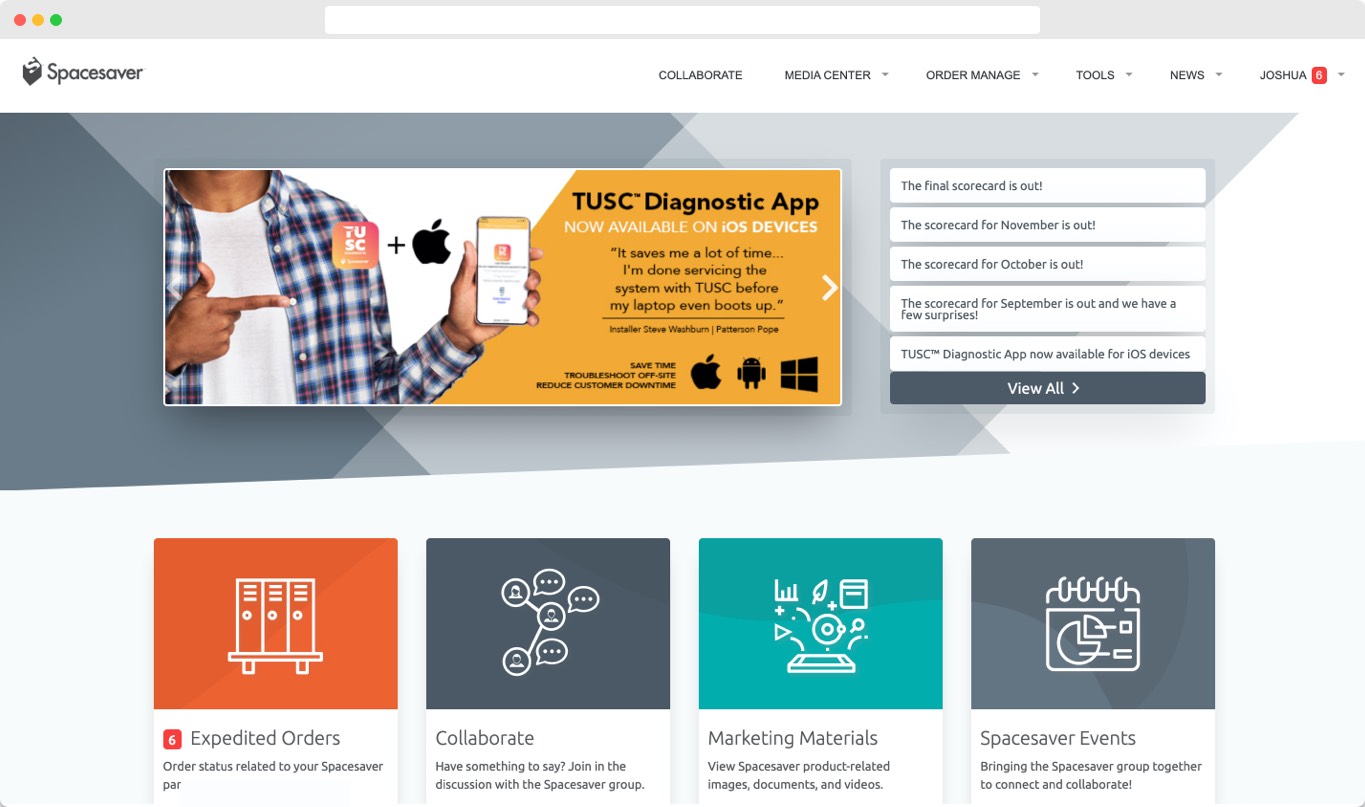The image size is (1365, 807).
Task: Open the Order Manage menu
Action: pyautogui.click(x=973, y=75)
